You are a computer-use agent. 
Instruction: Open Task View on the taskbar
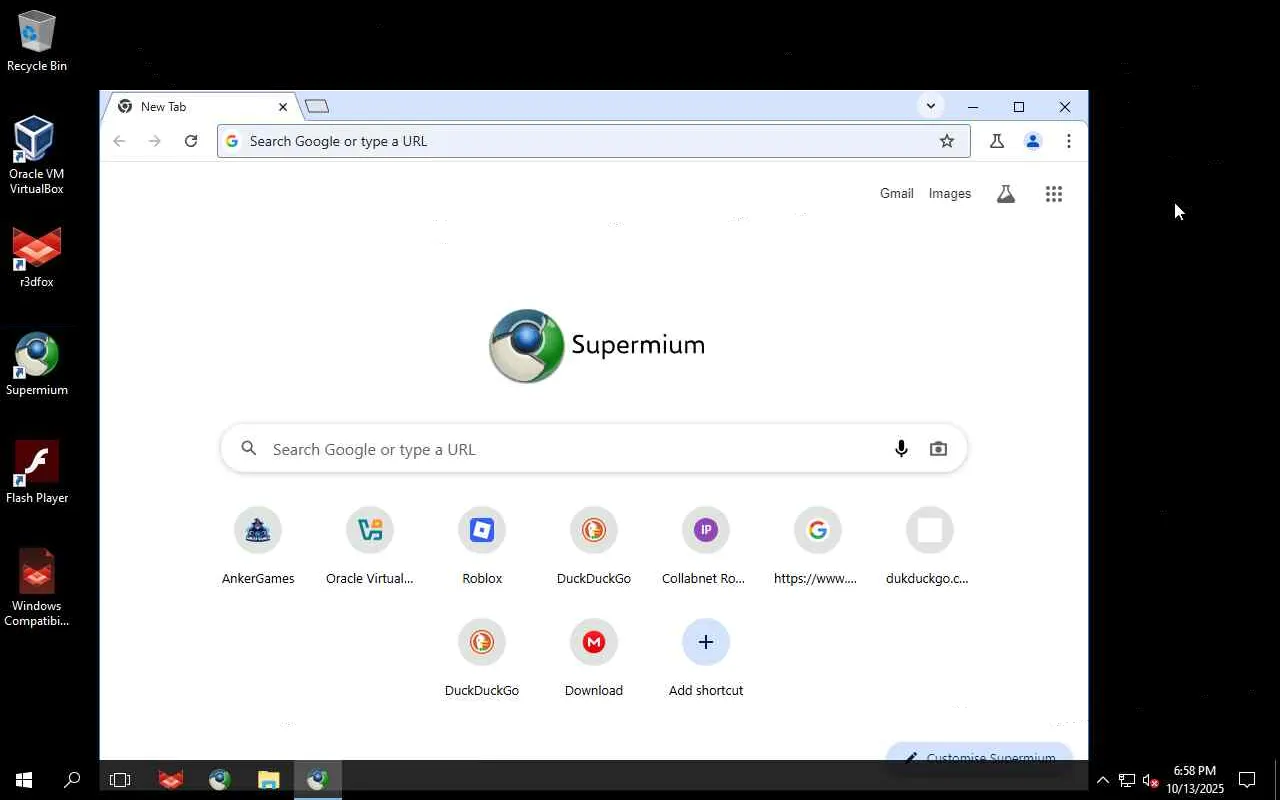[x=120, y=780]
